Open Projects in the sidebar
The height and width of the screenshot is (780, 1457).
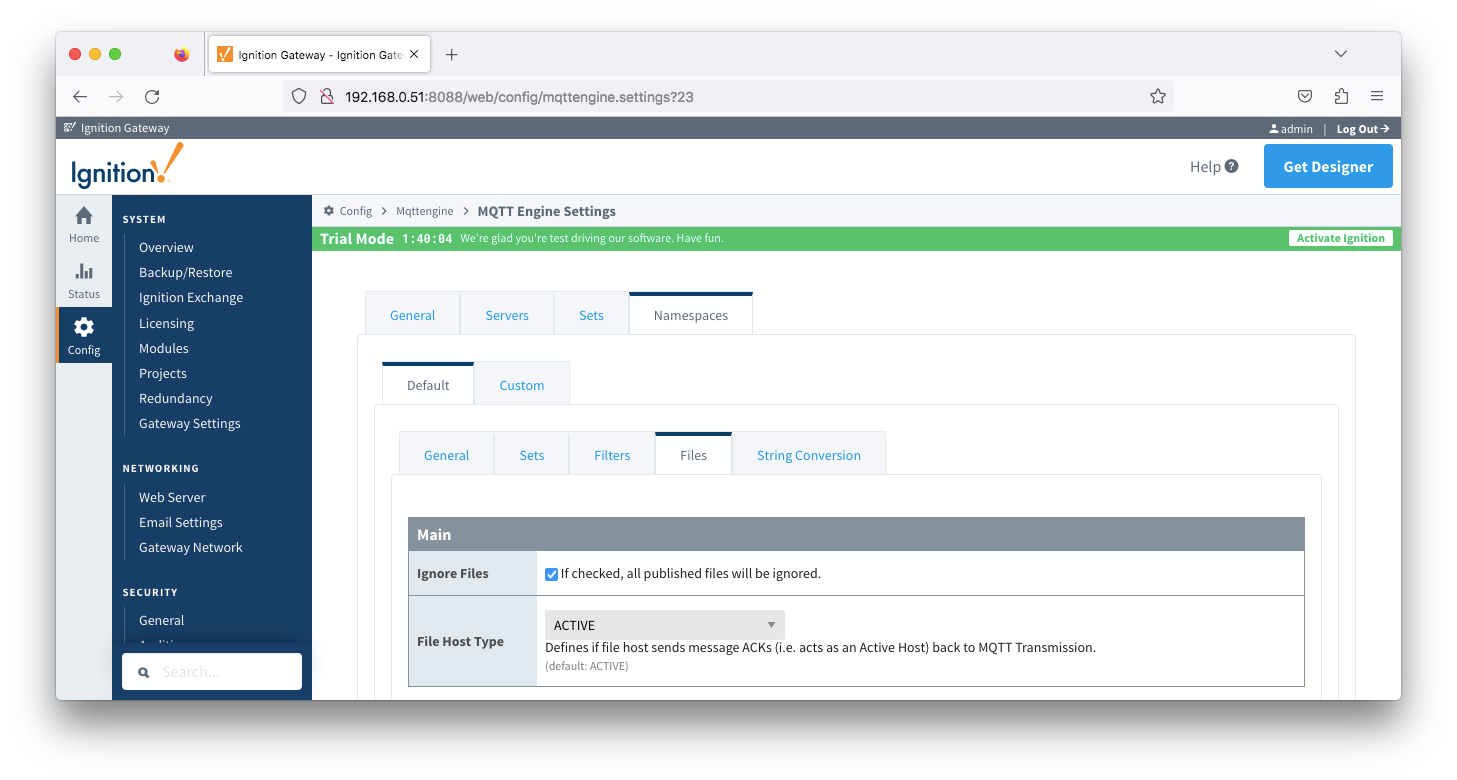click(163, 373)
